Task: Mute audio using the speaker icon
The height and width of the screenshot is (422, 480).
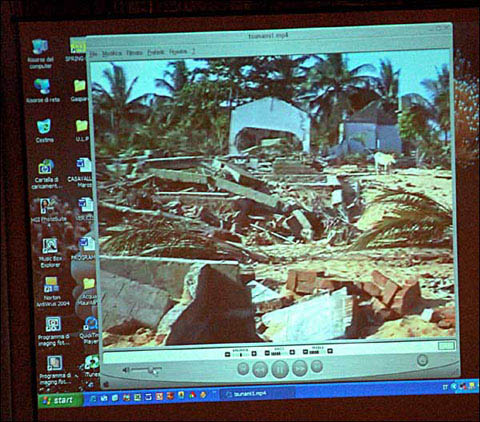Action: 126,370
